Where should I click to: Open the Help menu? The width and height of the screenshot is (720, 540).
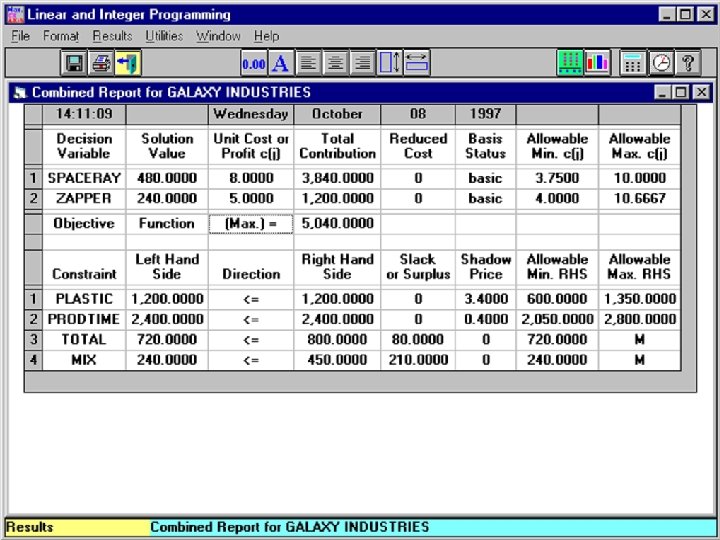(266, 36)
